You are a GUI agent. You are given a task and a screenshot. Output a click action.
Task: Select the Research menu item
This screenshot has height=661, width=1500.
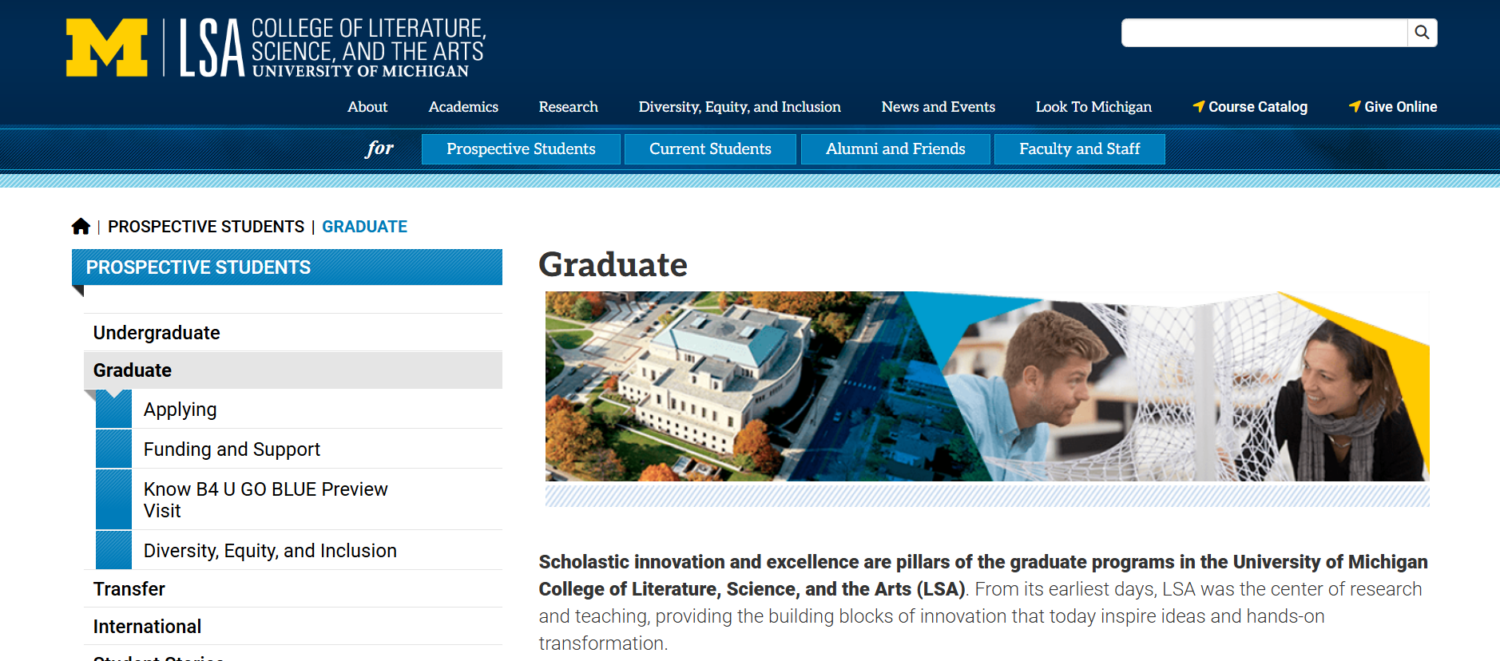[x=568, y=107]
